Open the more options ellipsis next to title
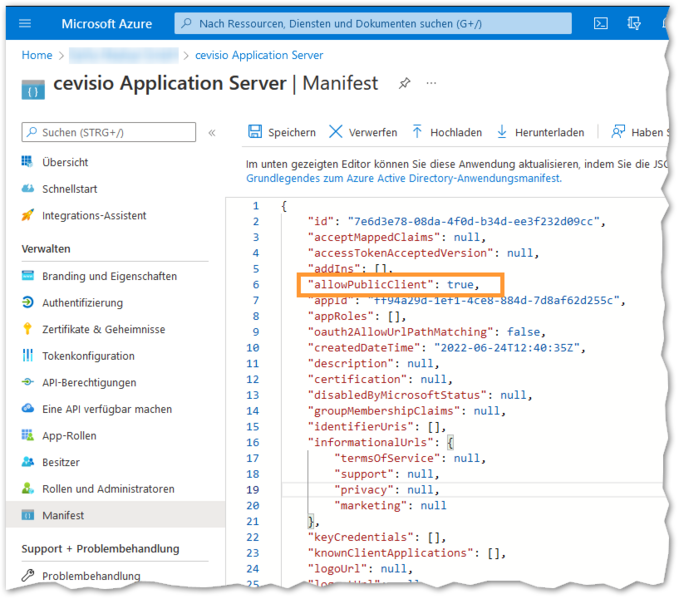 coord(431,83)
